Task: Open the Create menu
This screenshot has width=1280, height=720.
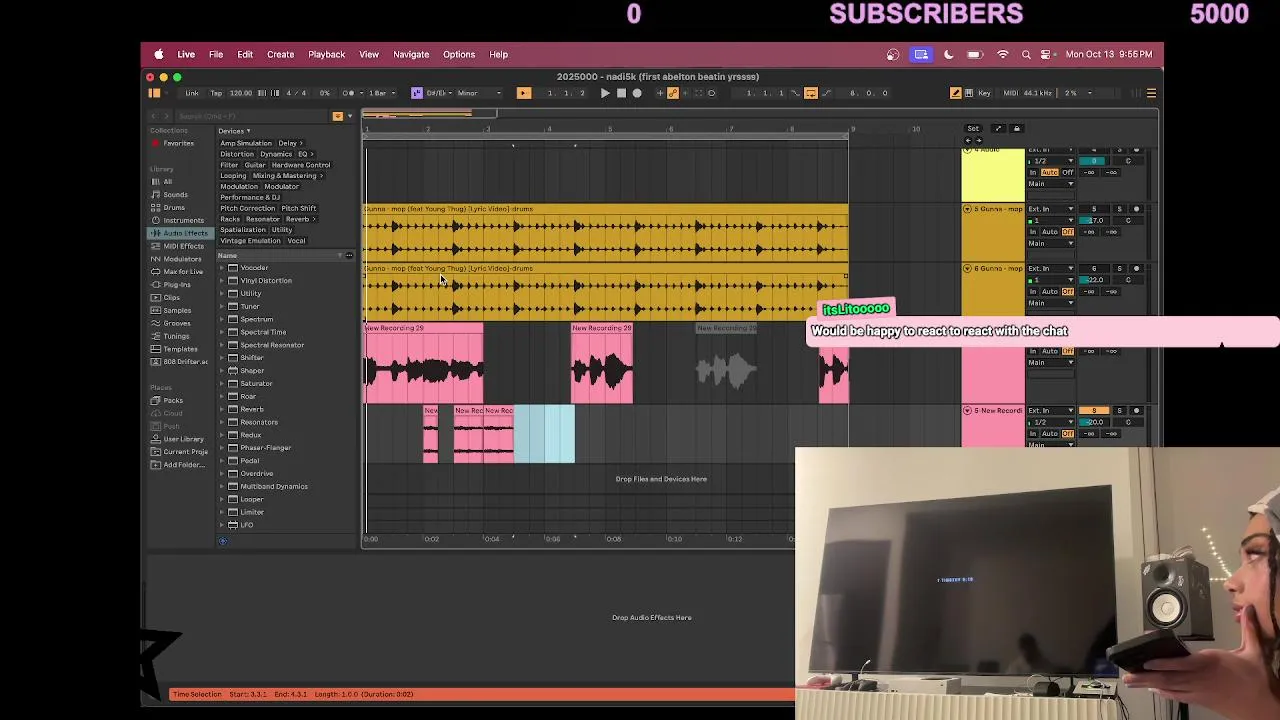Action: (280, 54)
